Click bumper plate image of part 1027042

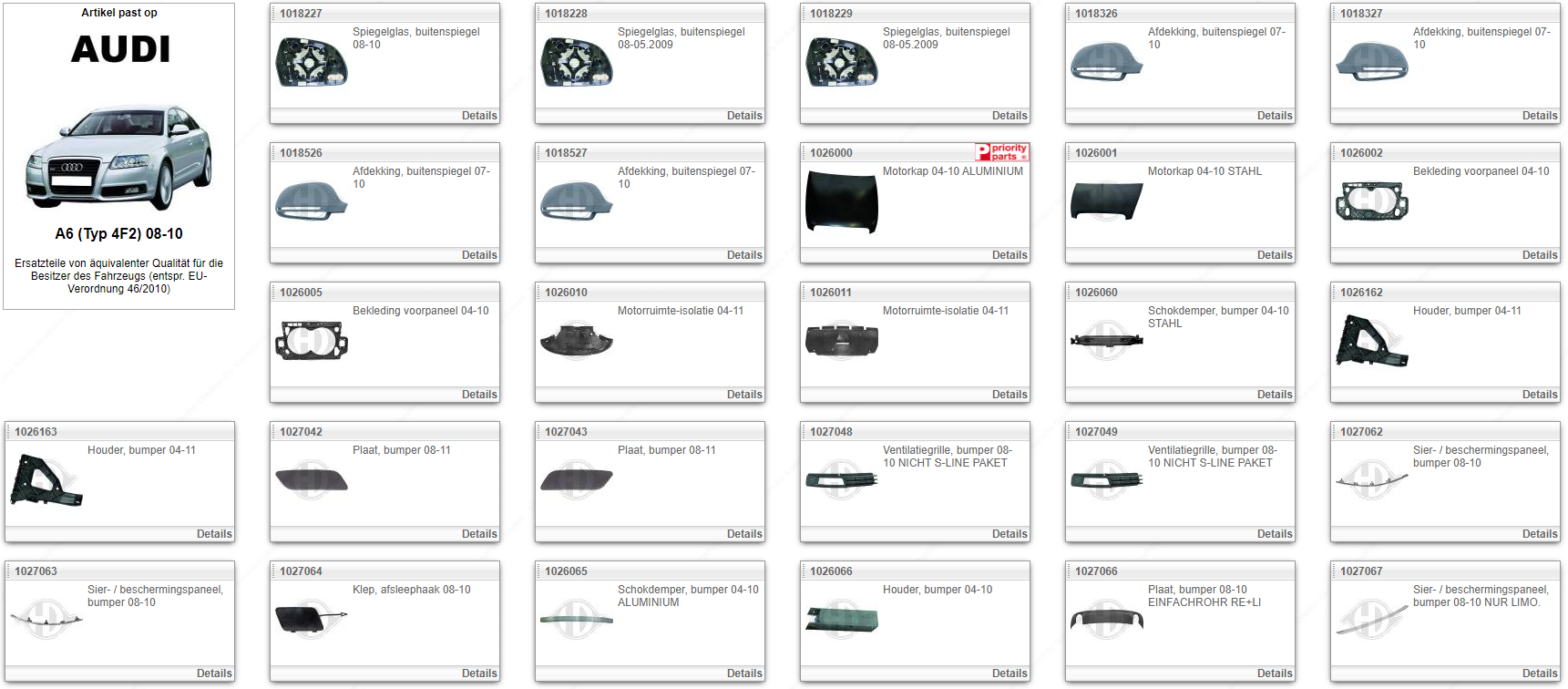click(312, 480)
